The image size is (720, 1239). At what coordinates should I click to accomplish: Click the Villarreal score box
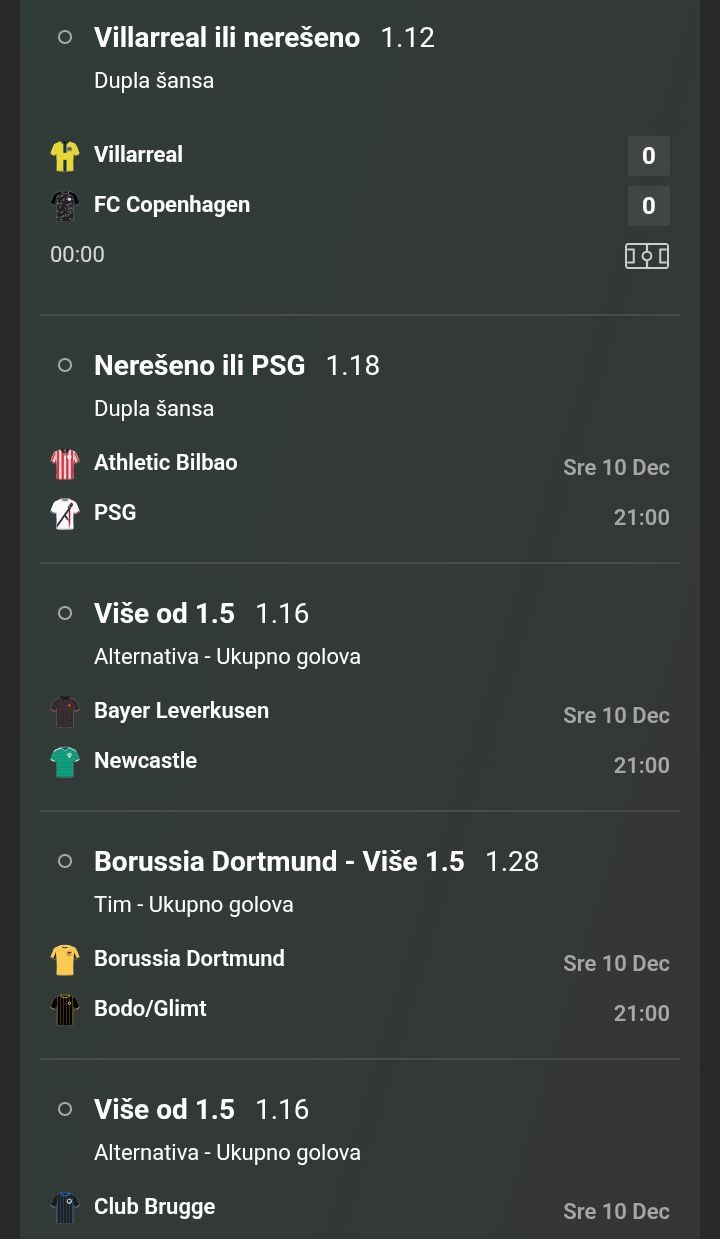[649, 156]
